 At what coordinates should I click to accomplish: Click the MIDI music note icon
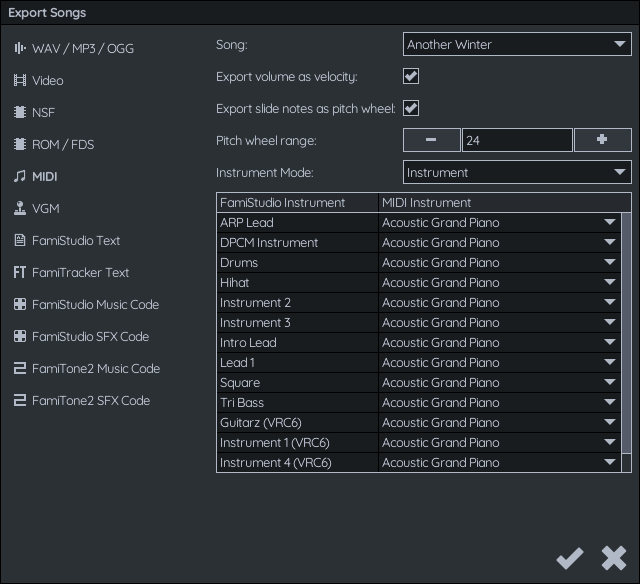pos(20,176)
